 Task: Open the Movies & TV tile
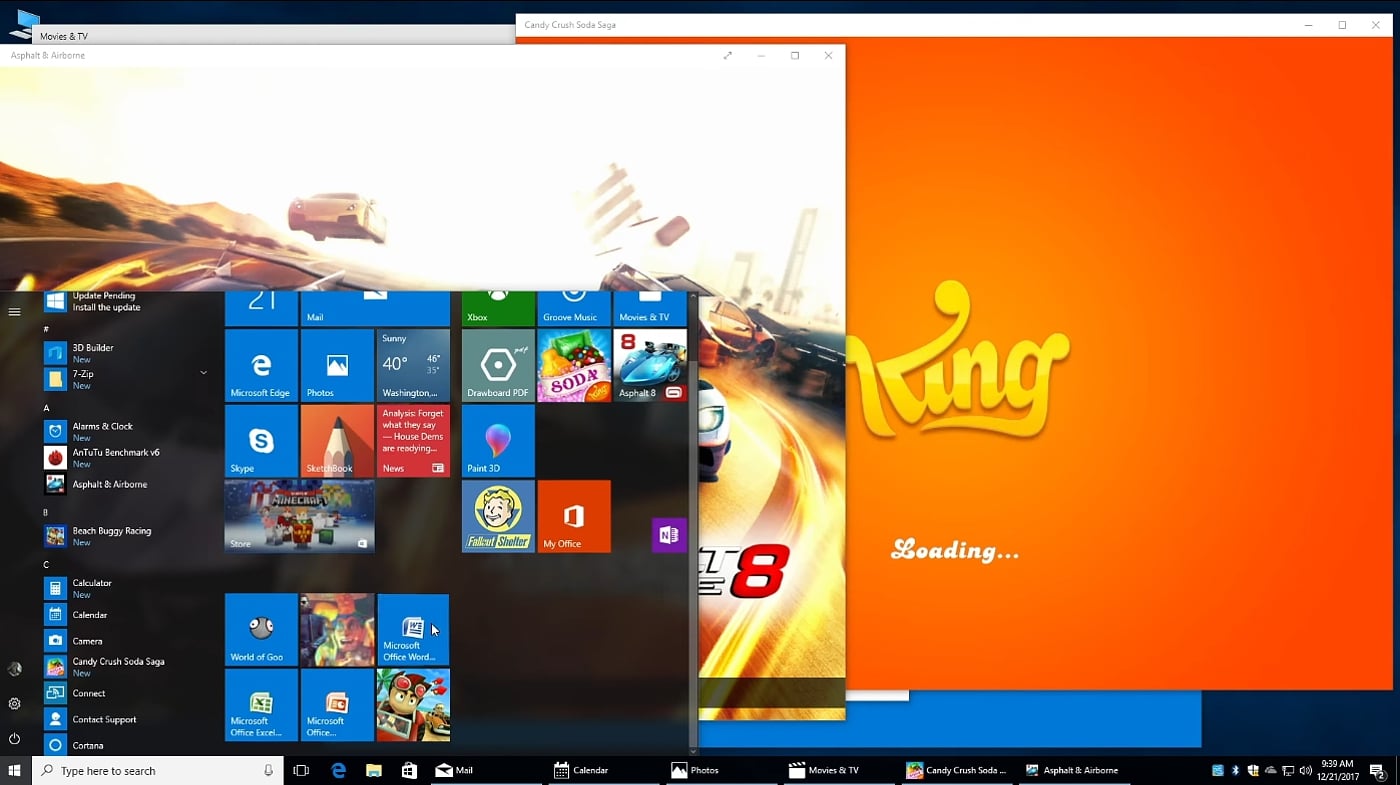click(x=650, y=309)
